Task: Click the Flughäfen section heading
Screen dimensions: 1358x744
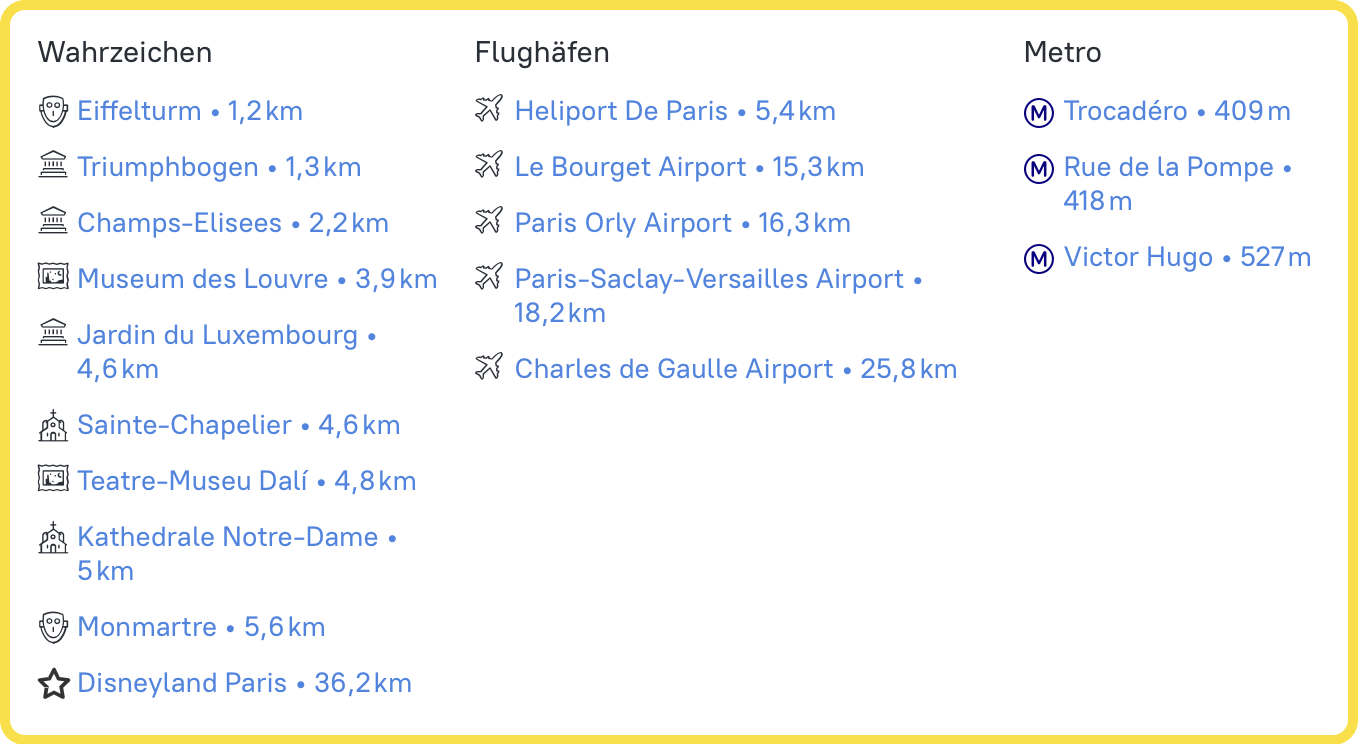Action: pyautogui.click(x=542, y=52)
